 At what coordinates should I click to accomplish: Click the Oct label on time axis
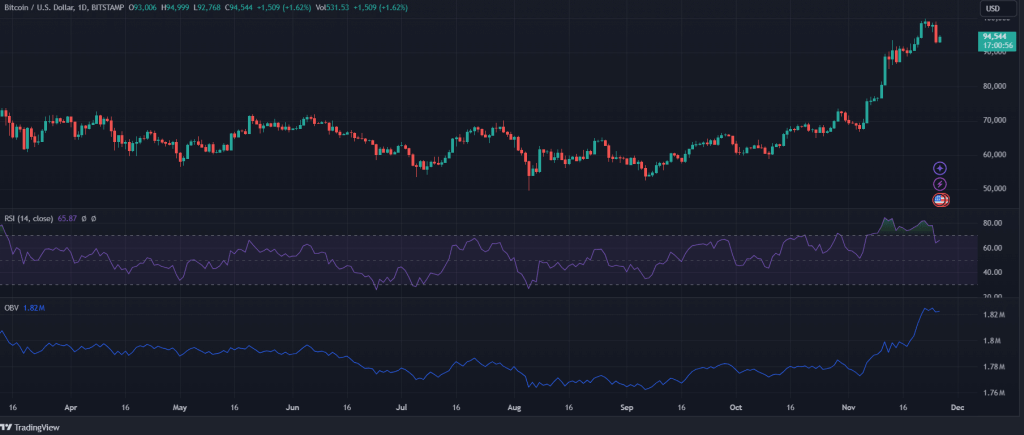tap(736, 407)
